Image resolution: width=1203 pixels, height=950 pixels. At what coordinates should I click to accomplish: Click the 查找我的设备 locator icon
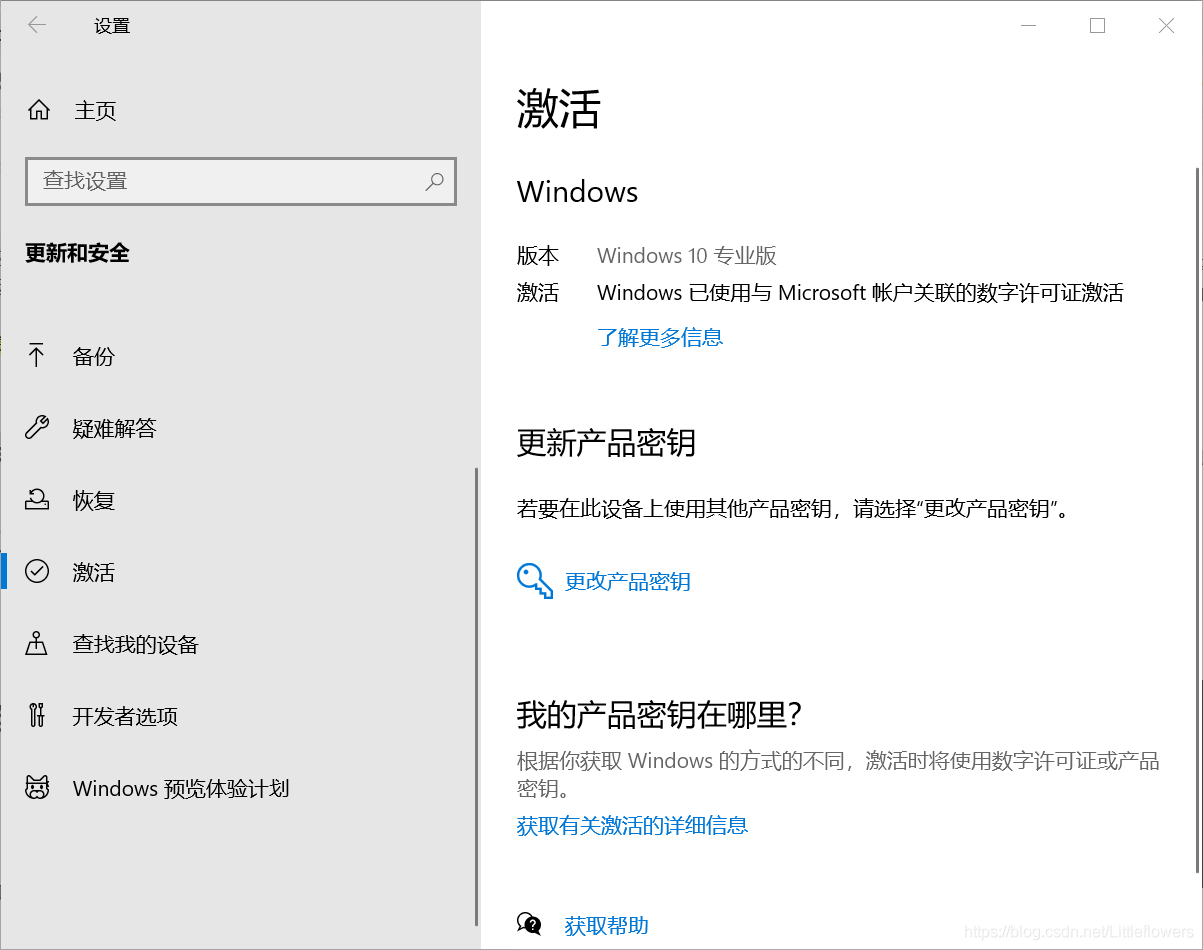click(x=37, y=643)
